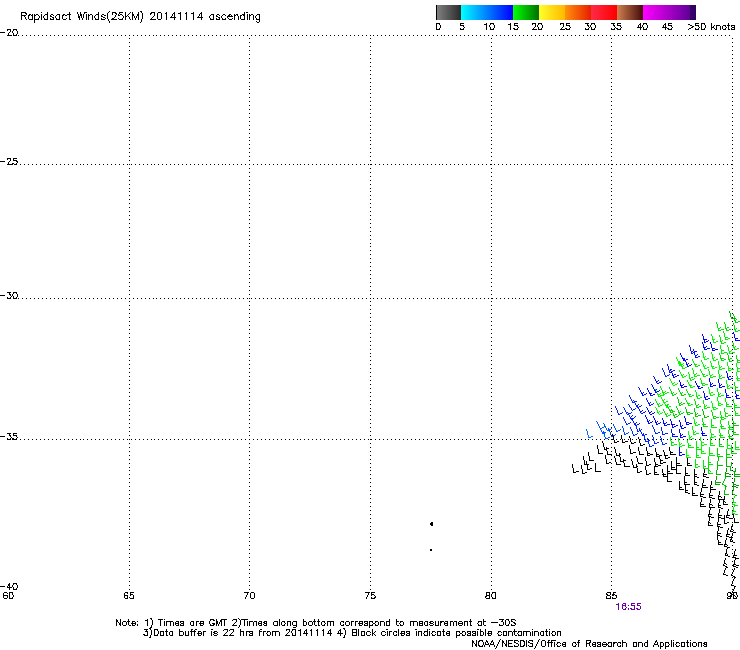Click the orange 25-30 knots color band

pos(578,12)
